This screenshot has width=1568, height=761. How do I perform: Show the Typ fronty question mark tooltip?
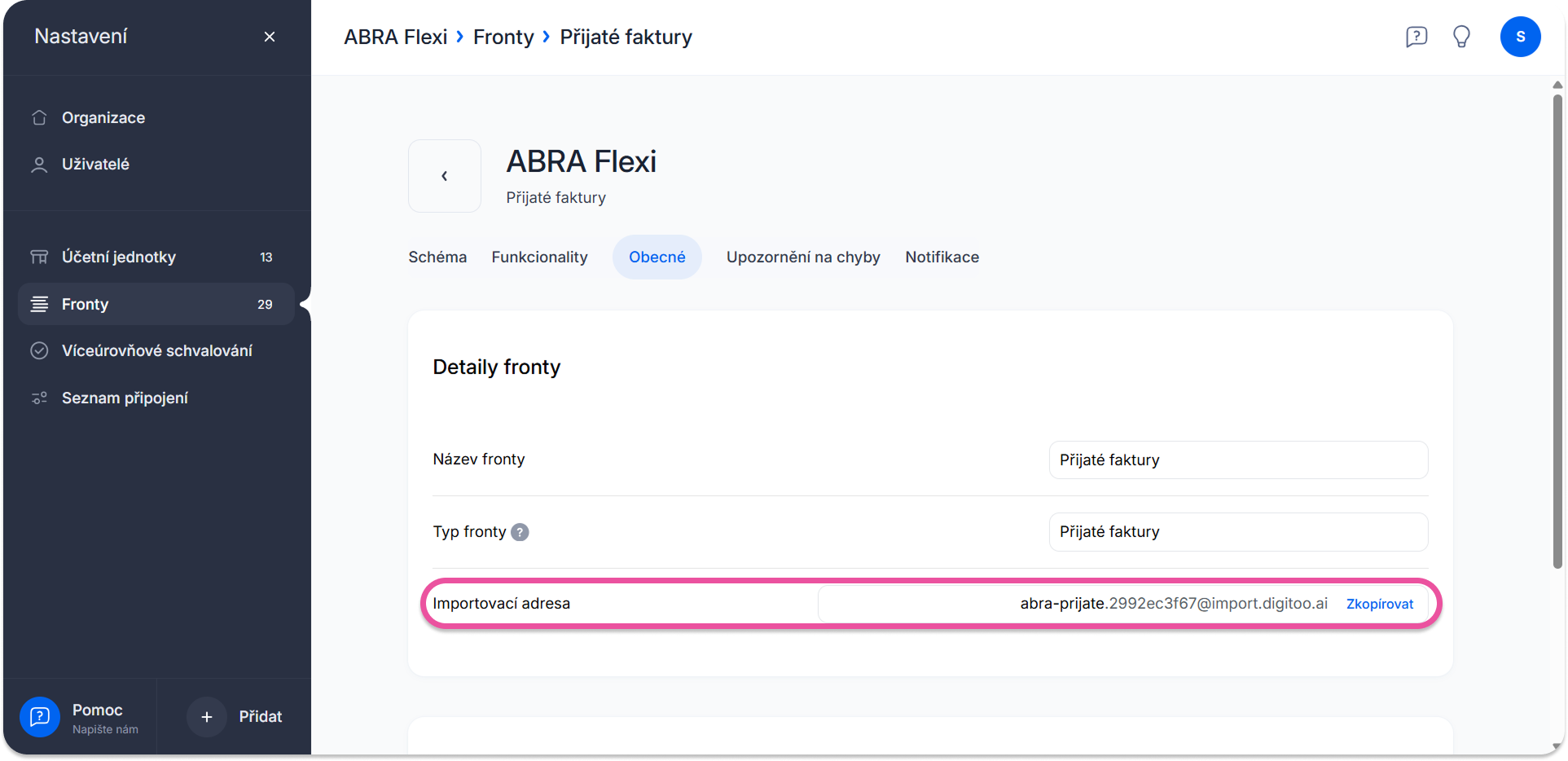pyautogui.click(x=520, y=532)
